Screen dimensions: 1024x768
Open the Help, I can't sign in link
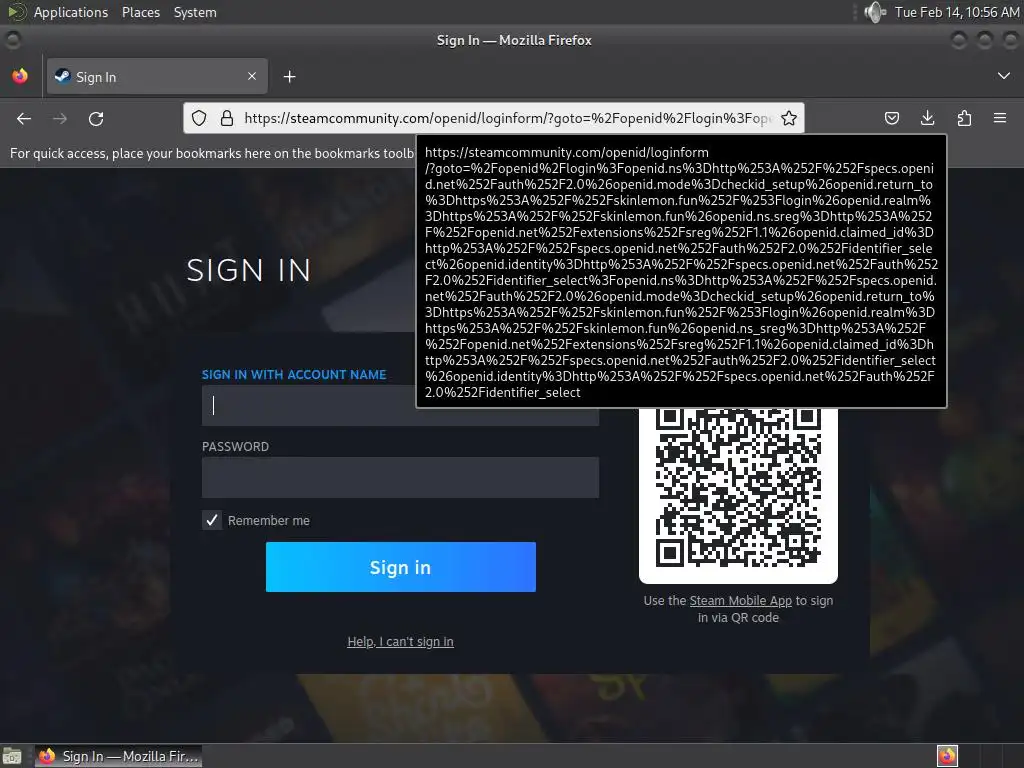(400, 642)
